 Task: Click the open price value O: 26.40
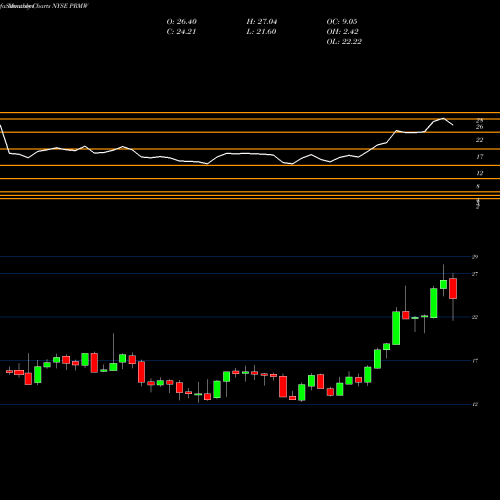[182, 22]
